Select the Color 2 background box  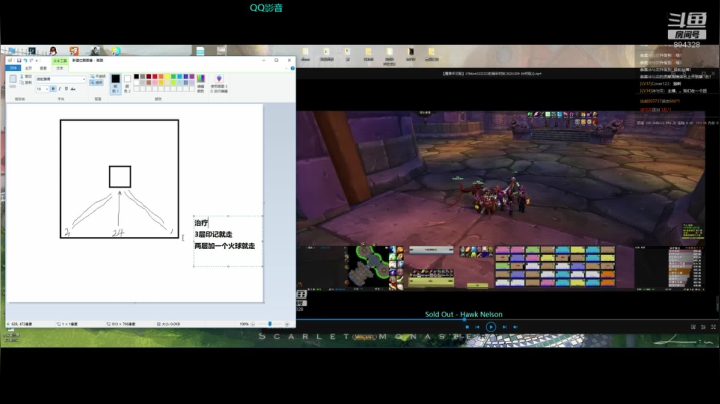127,84
